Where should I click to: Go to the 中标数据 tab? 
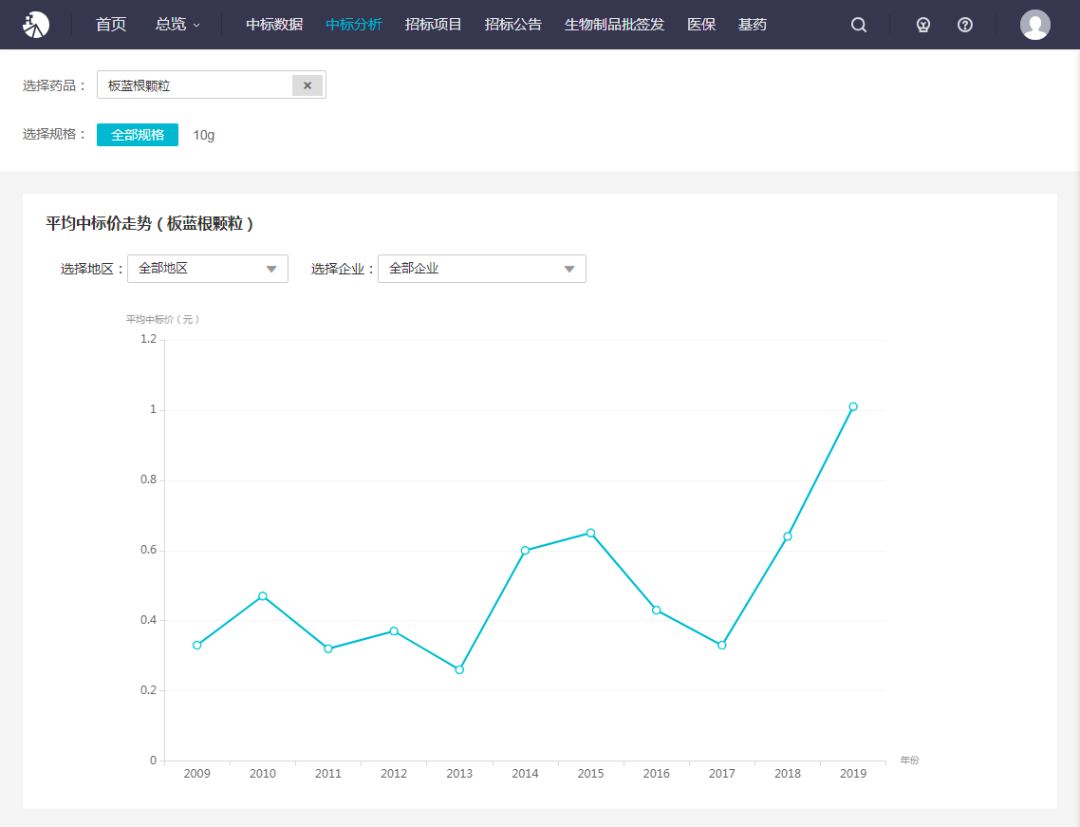pos(274,24)
